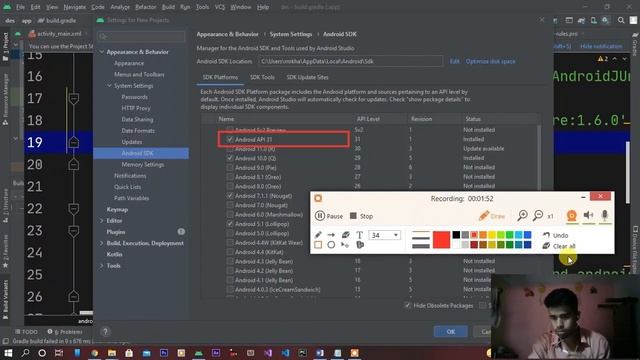Pick the black color swatch
Viewport: 640px width, 360px height.
pyautogui.click(x=456, y=235)
